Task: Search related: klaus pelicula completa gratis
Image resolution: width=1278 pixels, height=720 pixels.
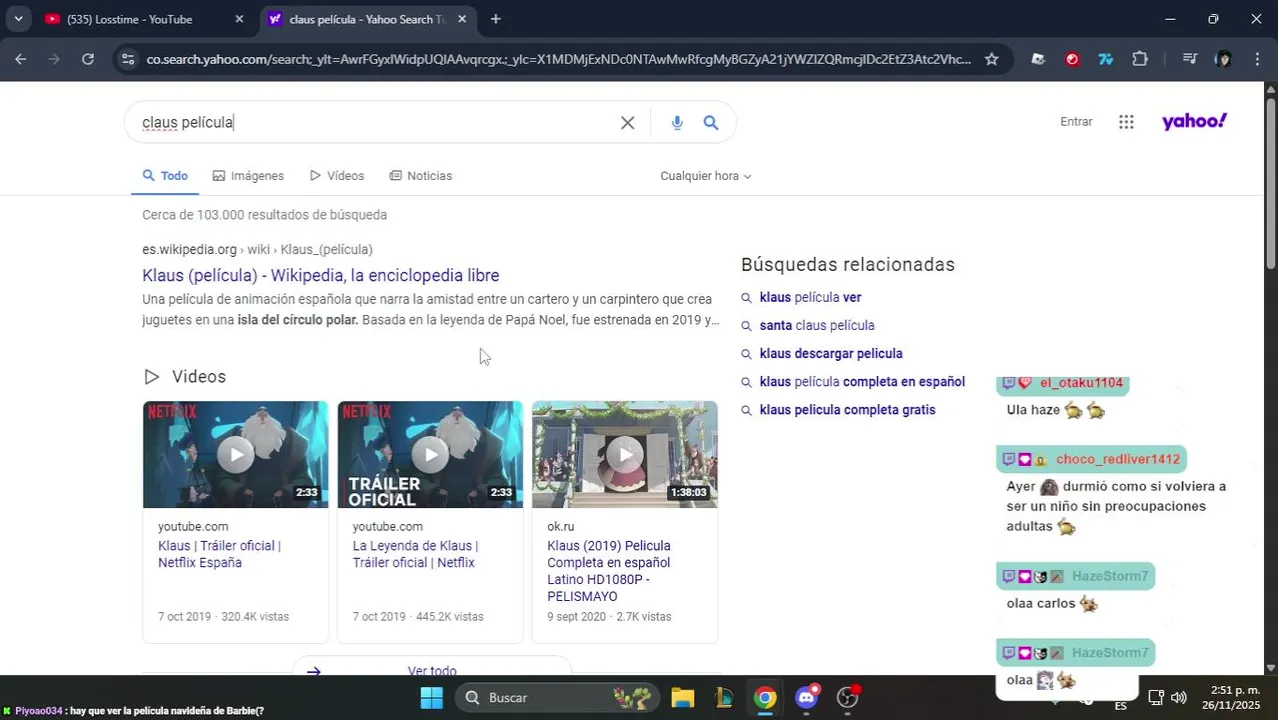Action: click(x=847, y=410)
